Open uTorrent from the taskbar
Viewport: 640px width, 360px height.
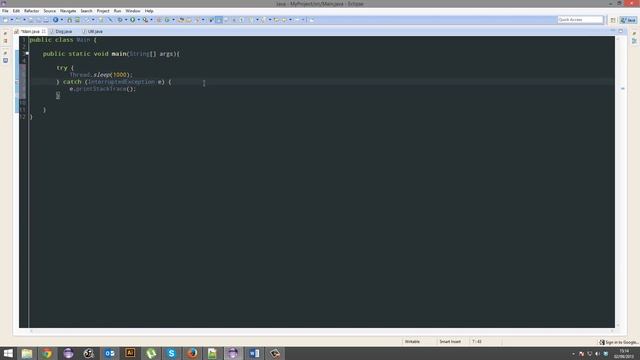click(x=151, y=353)
